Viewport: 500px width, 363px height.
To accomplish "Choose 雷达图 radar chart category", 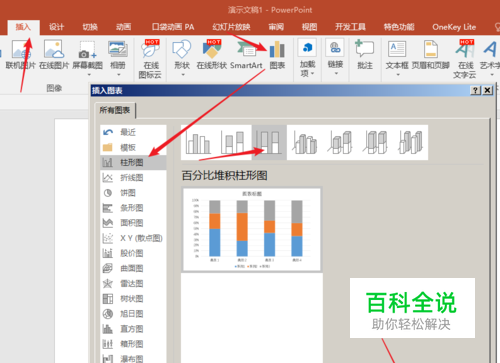I will tap(133, 283).
